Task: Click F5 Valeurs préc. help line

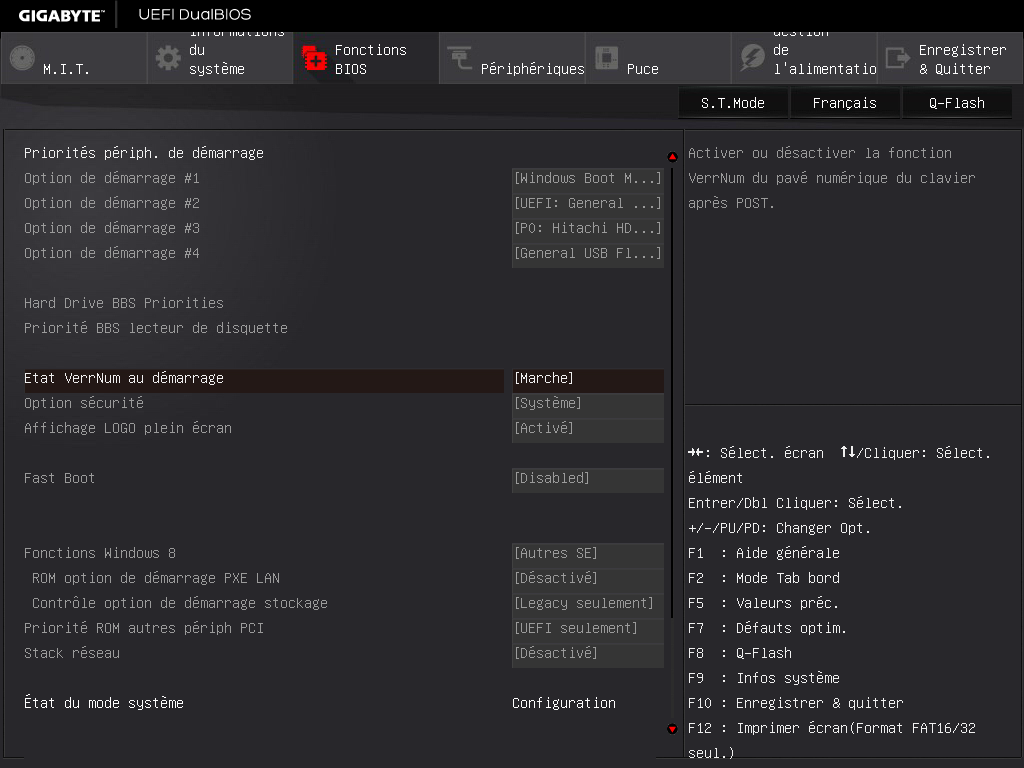Action: [x=763, y=603]
